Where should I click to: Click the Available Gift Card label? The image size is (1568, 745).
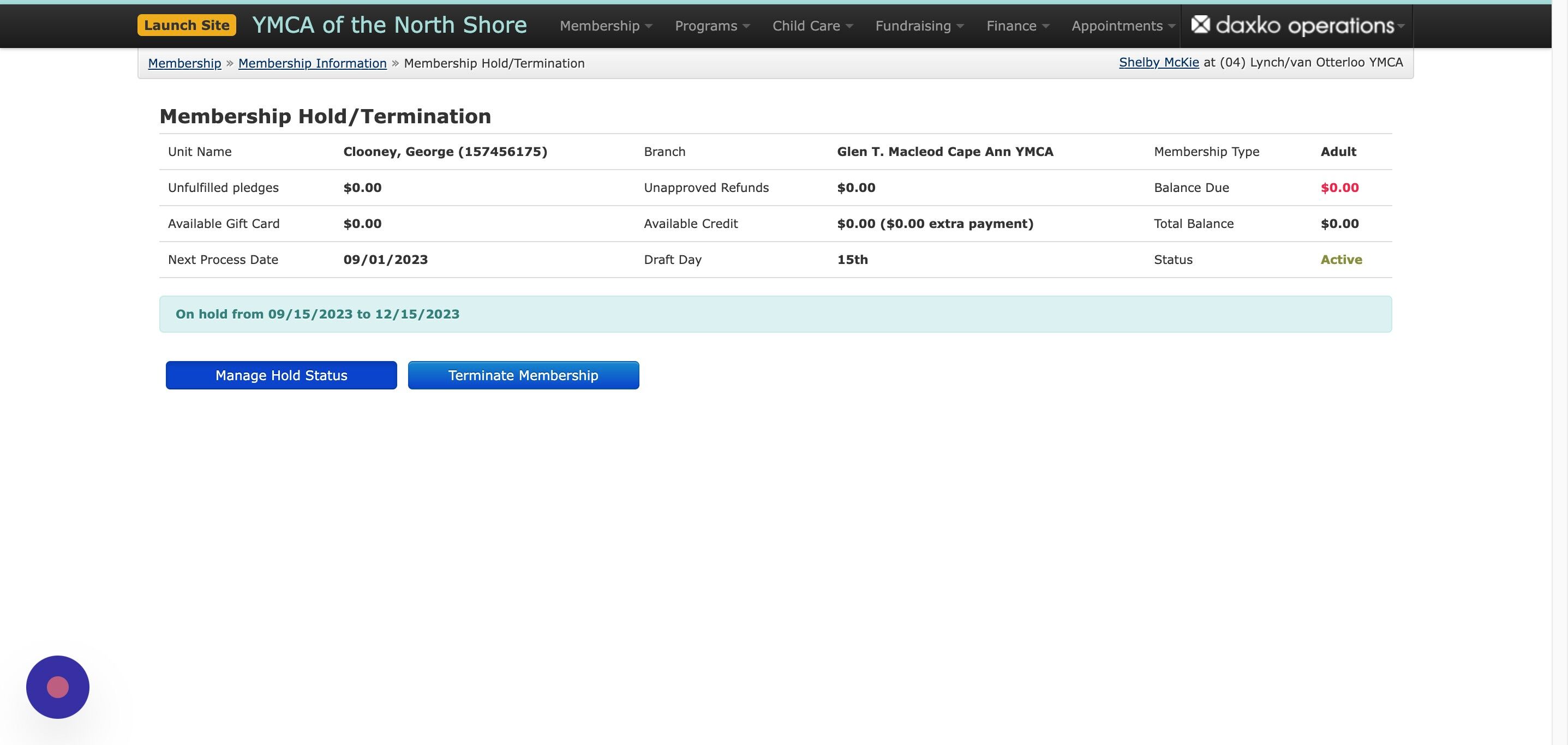click(223, 224)
